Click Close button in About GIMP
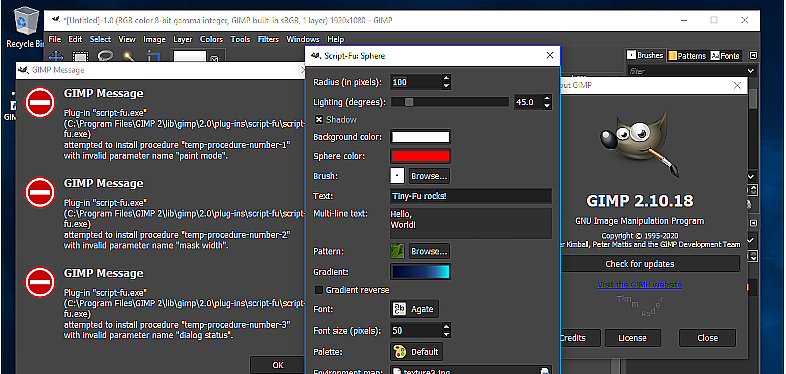 (x=707, y=338)
